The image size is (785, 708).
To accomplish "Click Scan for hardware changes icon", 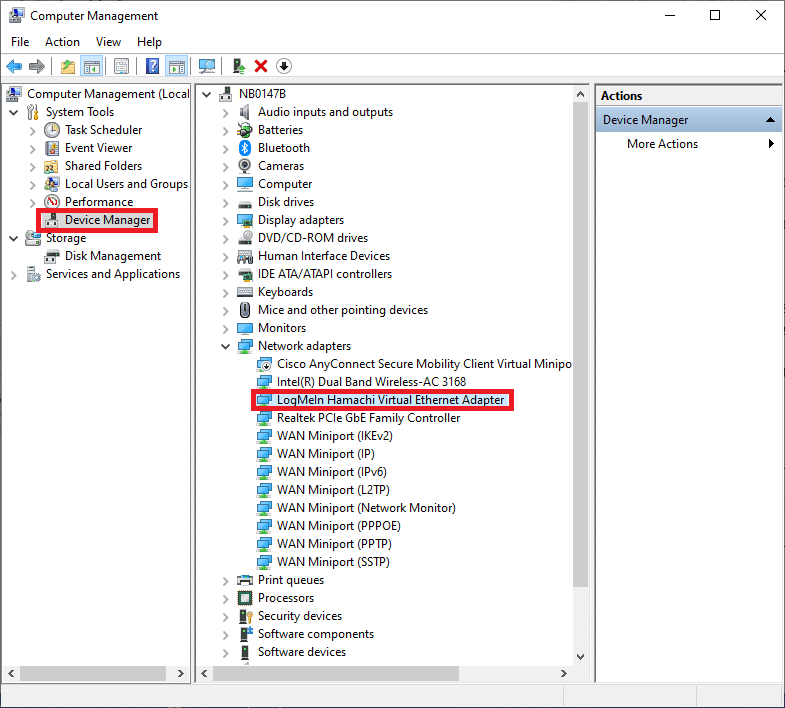I will [x=207, y=66].
